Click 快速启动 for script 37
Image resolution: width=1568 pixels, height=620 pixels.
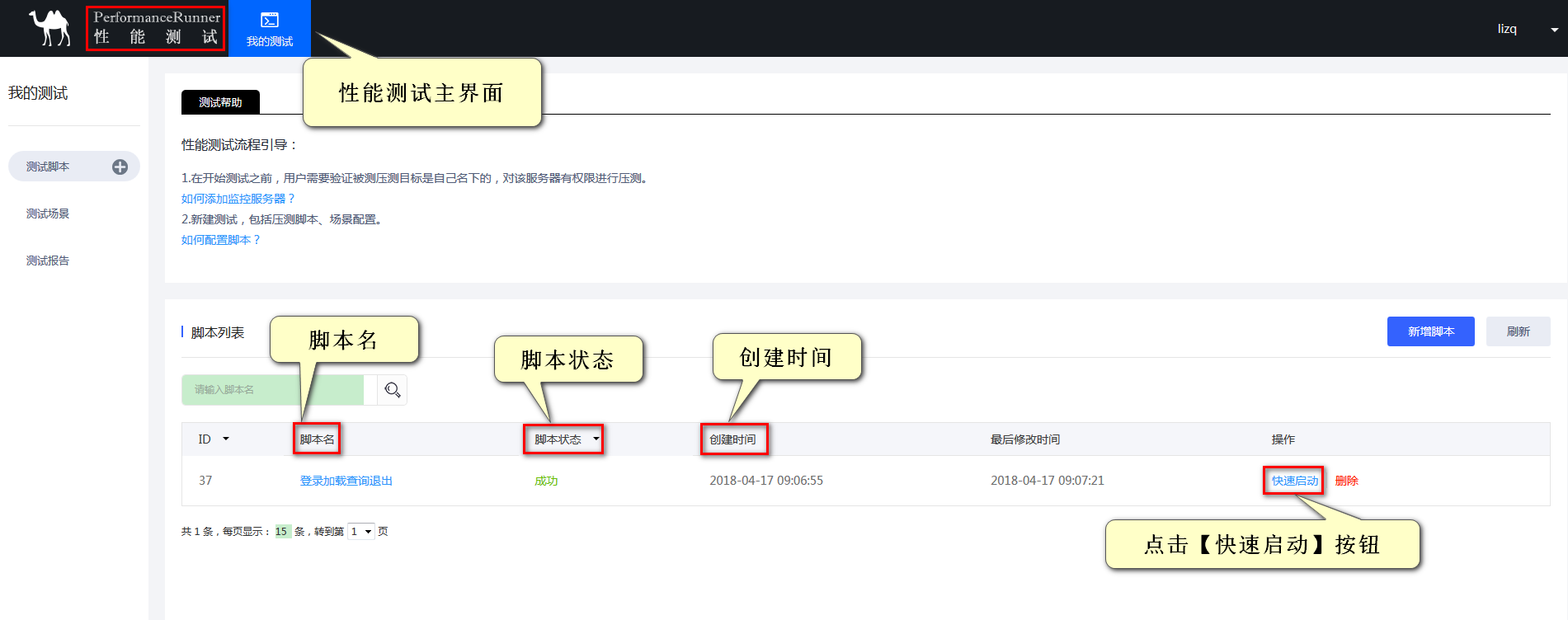tap(1294, 481)
